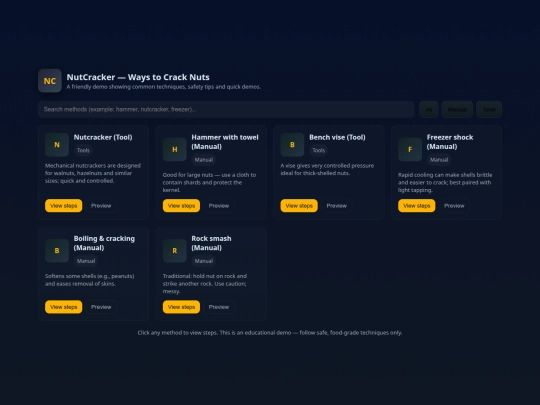Click the H icon for Hammer with towel

click(175, 149)
